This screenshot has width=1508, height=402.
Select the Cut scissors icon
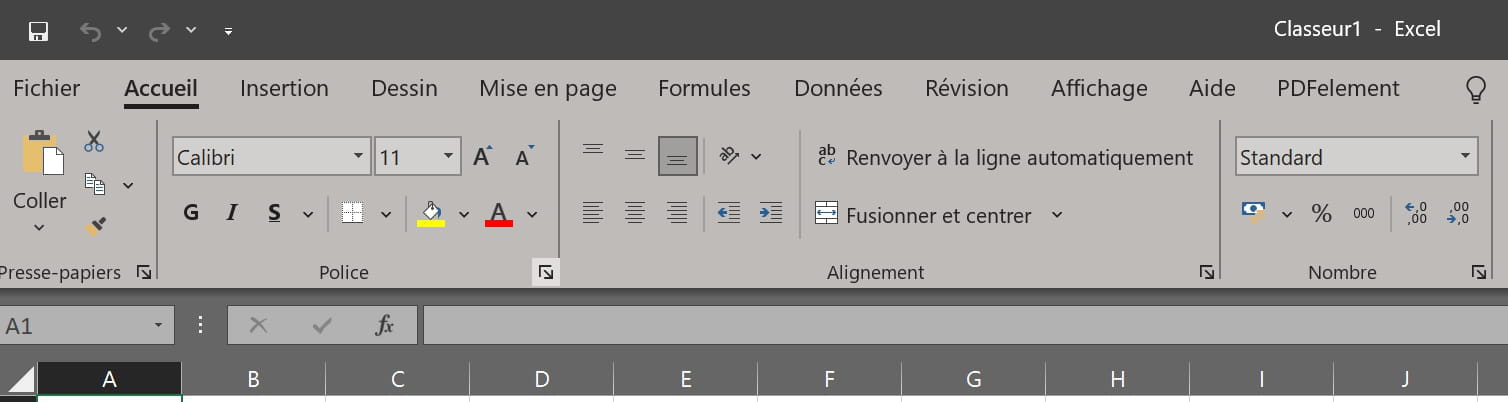[94, 142]
